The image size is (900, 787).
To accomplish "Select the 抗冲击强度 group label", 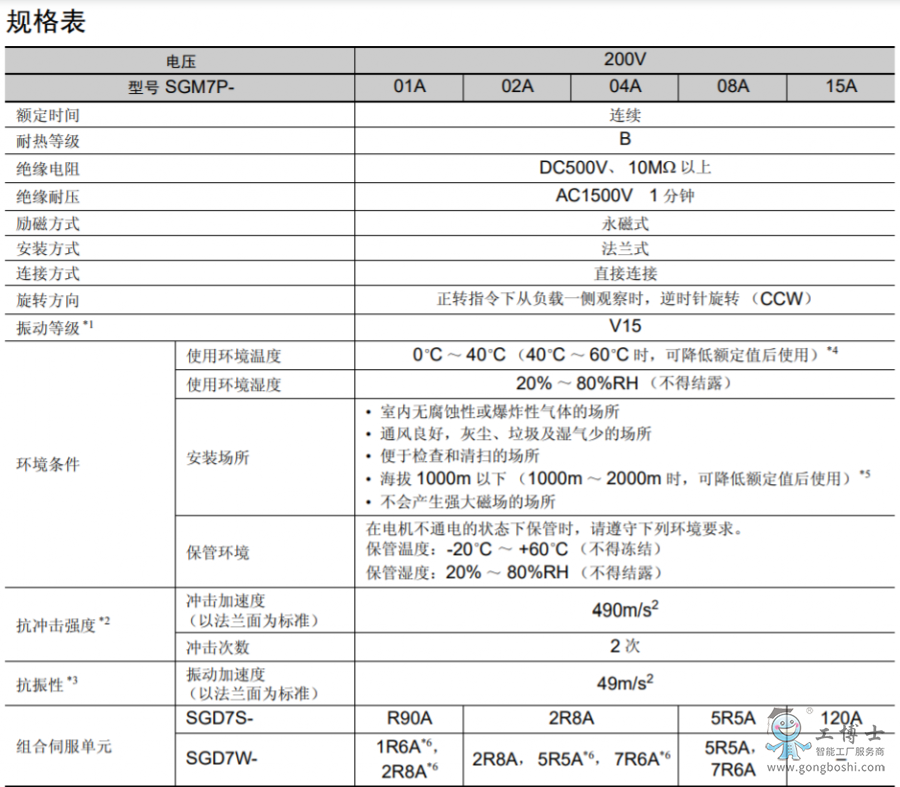I will (x=63, y=625).
